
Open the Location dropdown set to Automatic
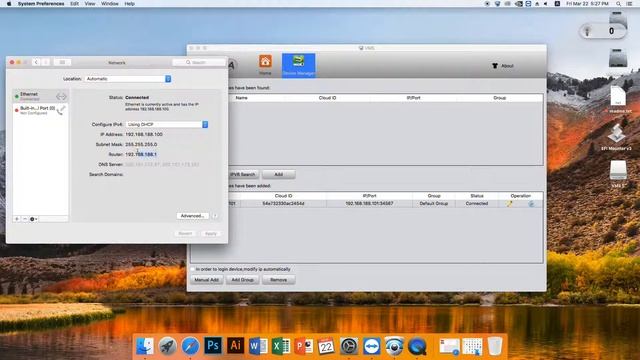pyautogui.click(x=128, y=79)
